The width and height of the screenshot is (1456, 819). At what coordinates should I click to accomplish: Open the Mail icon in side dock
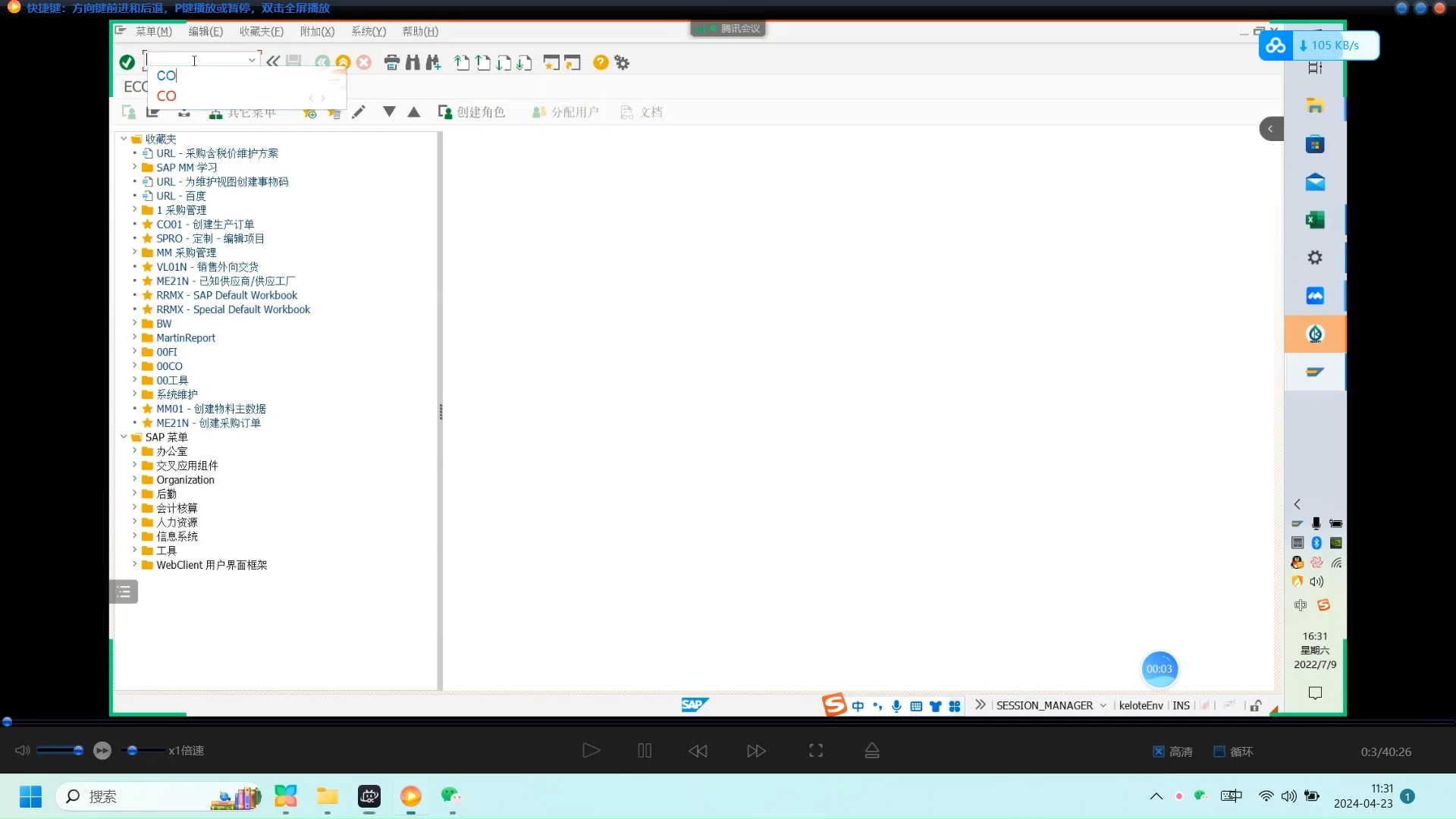1315,182
